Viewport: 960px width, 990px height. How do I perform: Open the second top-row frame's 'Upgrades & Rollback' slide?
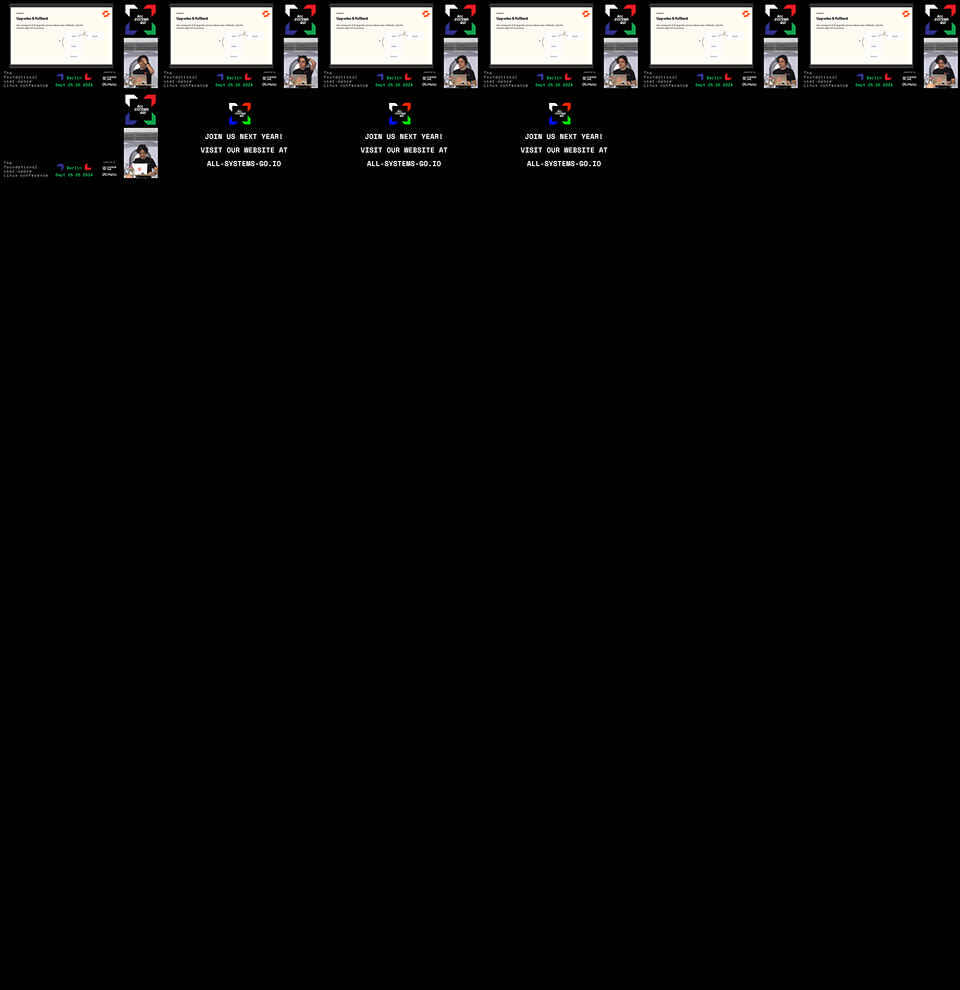pos(221,36)
